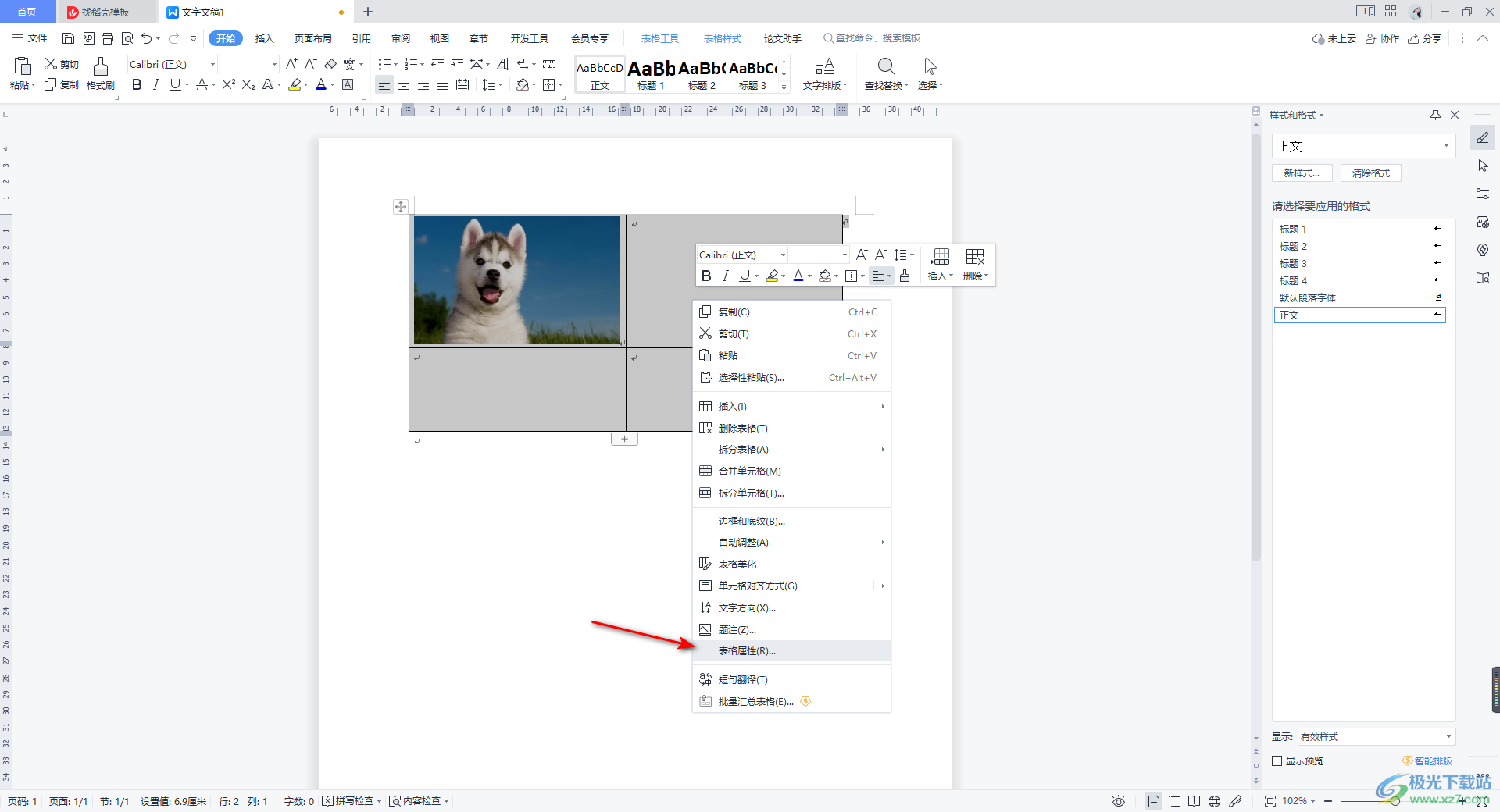
Task: Open the mini toolbar font name dropdown
Action: coord(783,255)
